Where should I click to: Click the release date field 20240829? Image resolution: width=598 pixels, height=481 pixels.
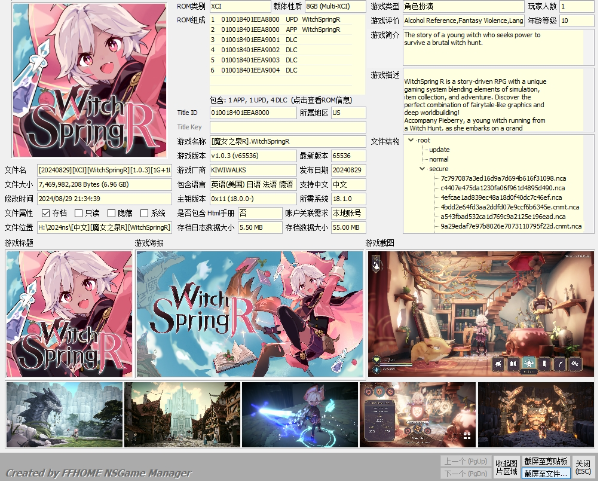(x=349, y=170)
